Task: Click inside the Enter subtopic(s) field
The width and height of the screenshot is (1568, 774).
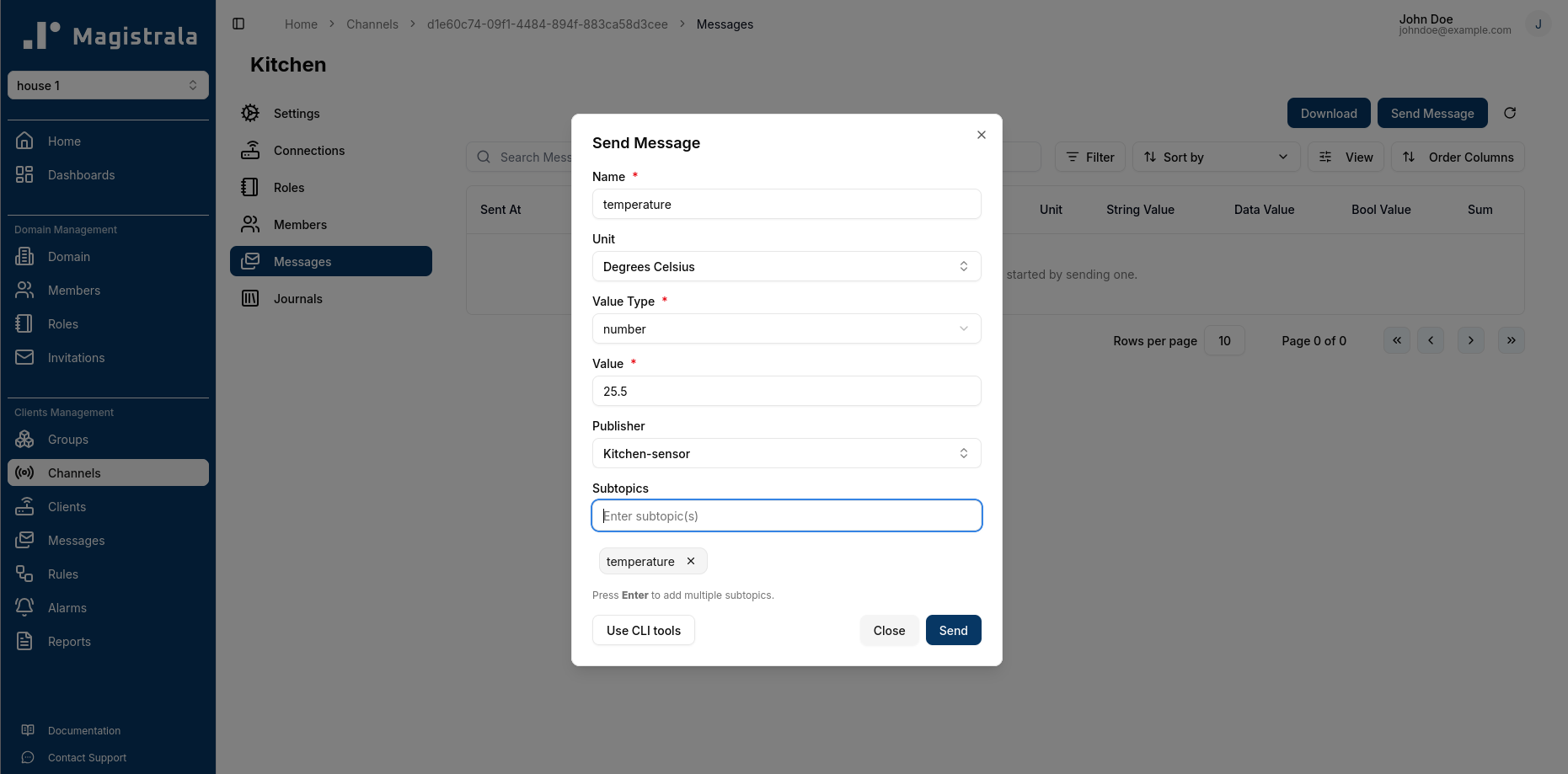Action: click(786, 515)
